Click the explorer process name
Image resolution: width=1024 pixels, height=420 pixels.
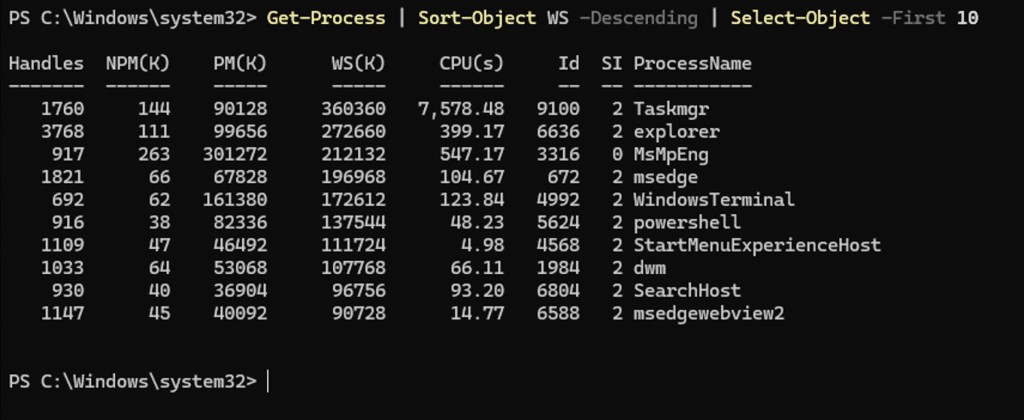click(x=677, y=132)
